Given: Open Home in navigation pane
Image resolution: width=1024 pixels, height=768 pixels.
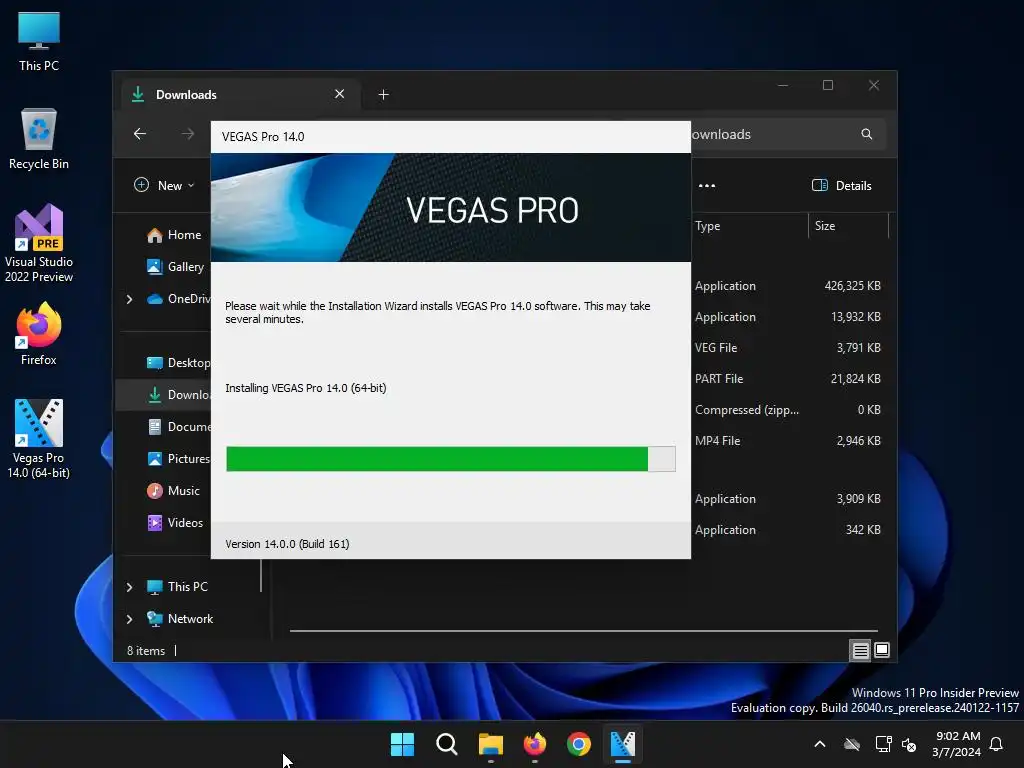Looking at the screenshot, I should pos(174,235).
